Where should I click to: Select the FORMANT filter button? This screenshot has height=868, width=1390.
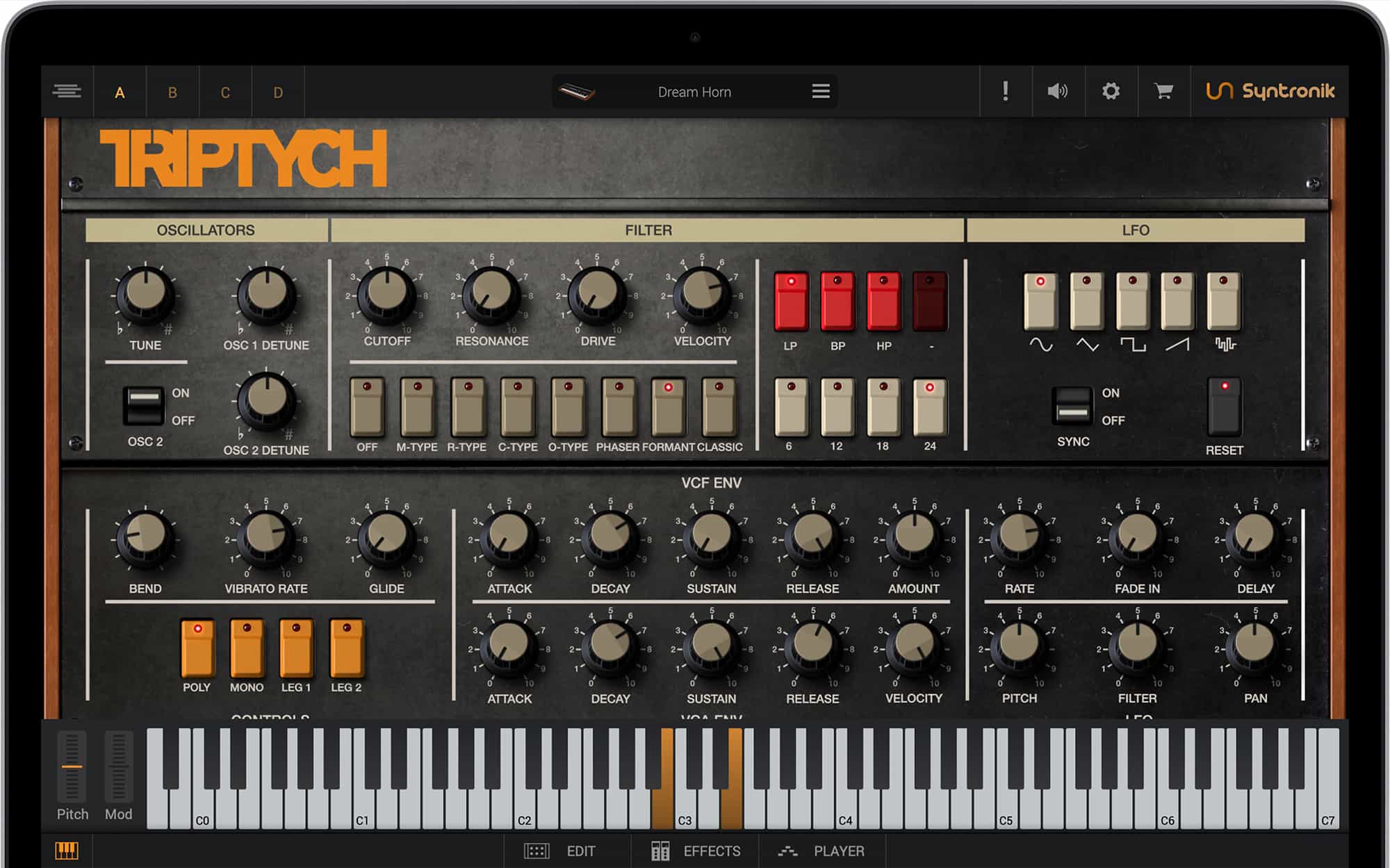pos(669,407)
